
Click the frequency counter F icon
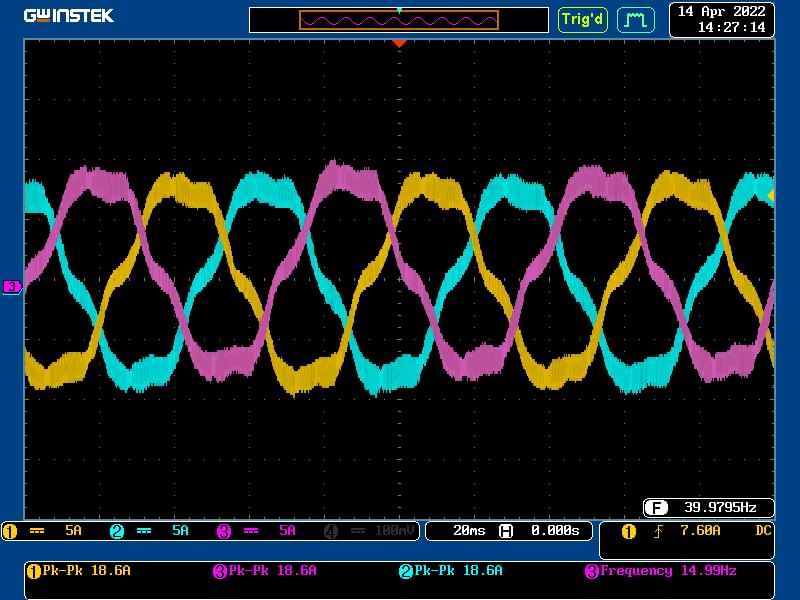[x=656, y=508]
